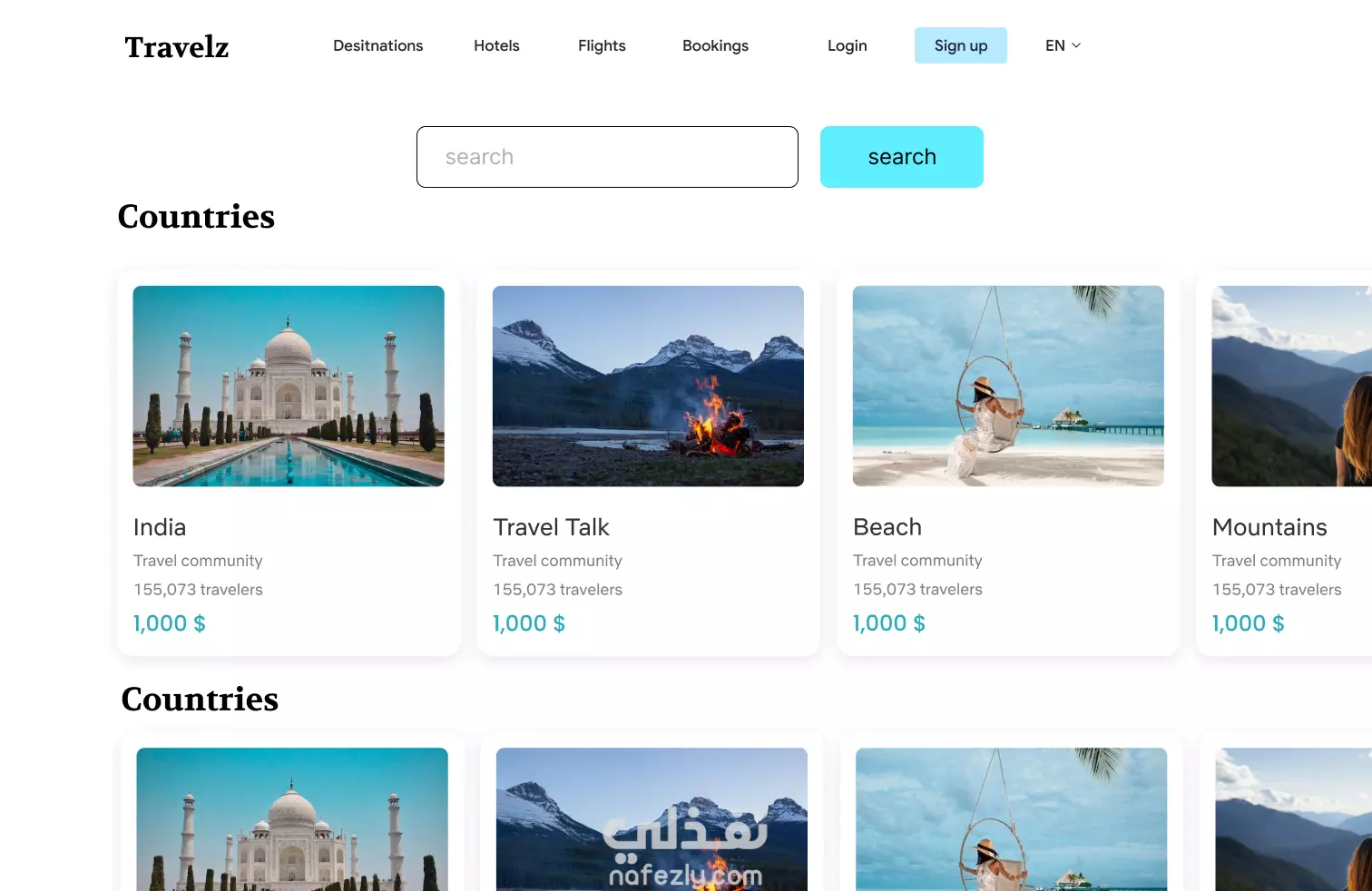Image resolution: width=1372 pixels, height=891 pixels.
Task: Click 155,073 travelers under Travel Talk
Action: click(x=558, y=590)
